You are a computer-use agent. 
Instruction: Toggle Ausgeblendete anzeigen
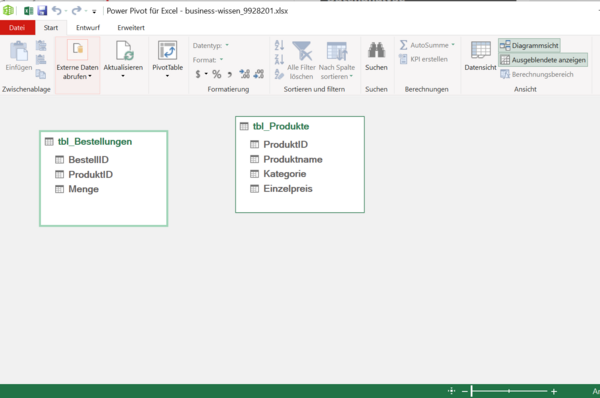(543, 60)
